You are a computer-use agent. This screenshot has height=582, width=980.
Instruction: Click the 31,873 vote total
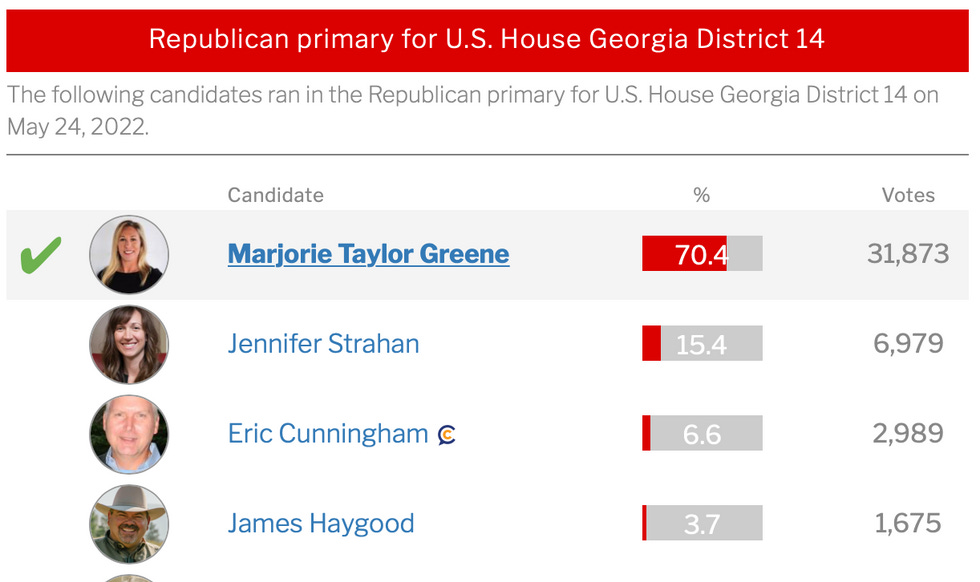[x=910, y=253]
